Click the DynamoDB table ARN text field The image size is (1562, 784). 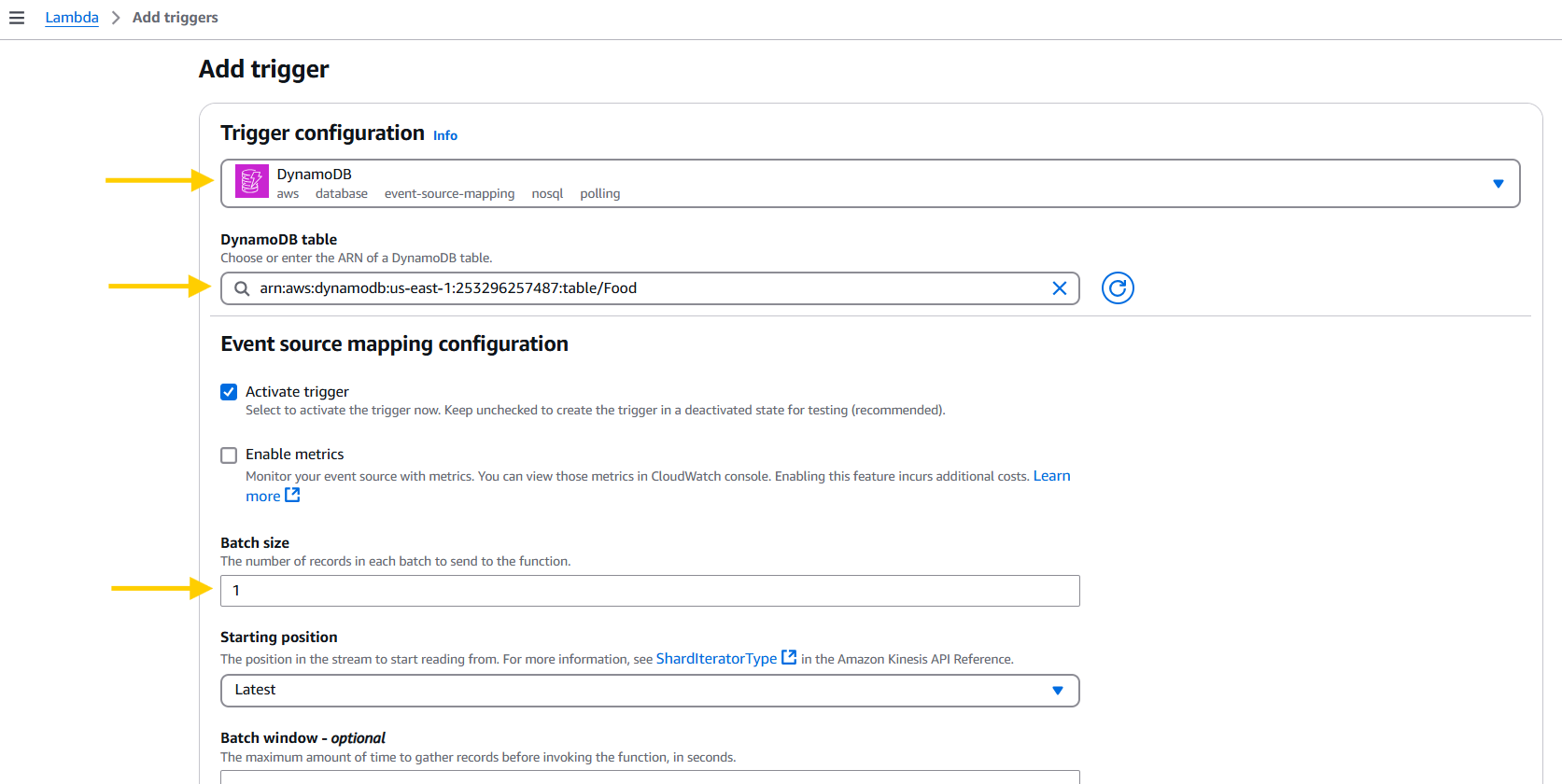[644, 288]
